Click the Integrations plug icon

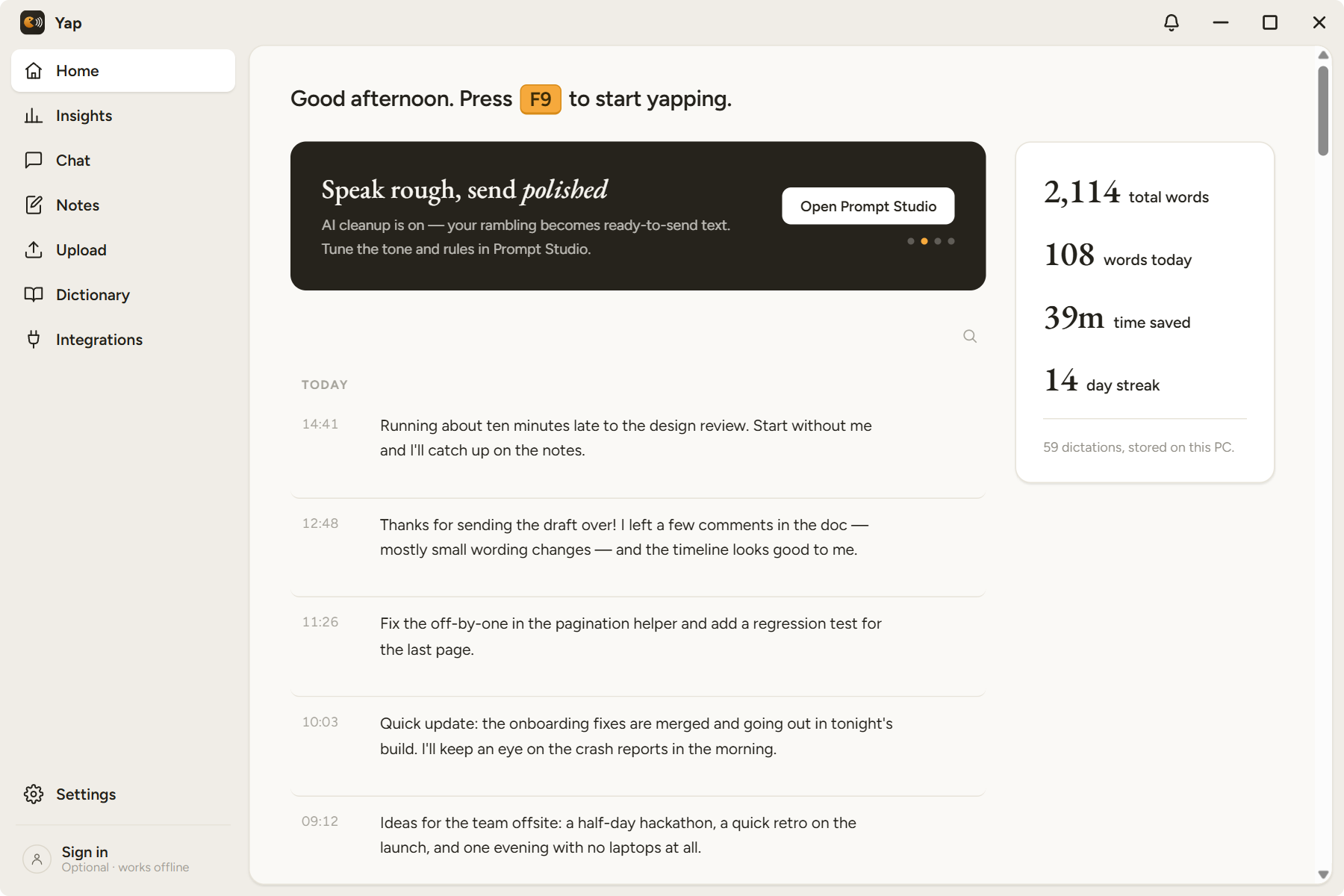click(34, 340)
